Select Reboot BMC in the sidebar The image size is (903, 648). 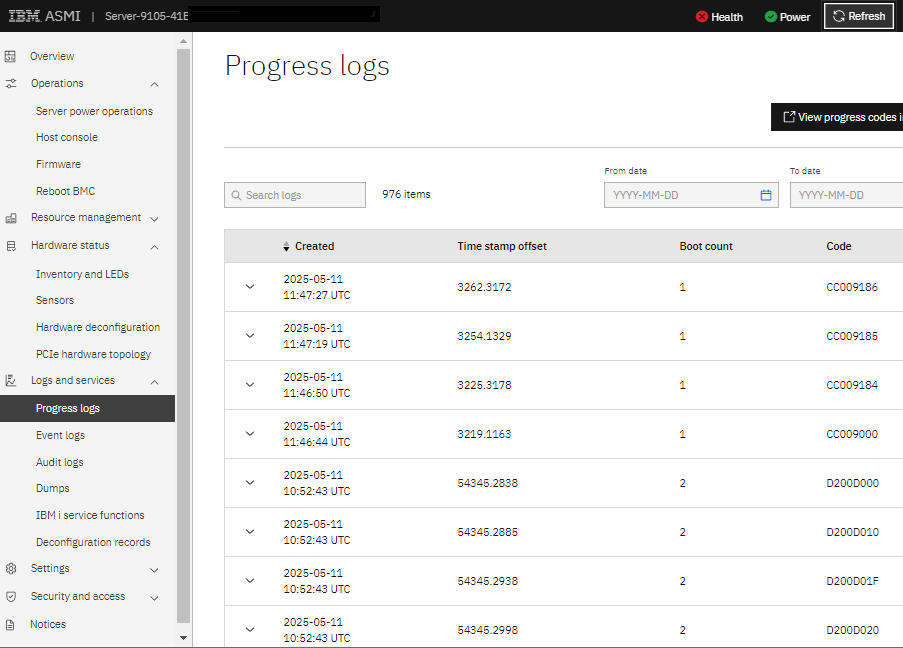[65, 191]
